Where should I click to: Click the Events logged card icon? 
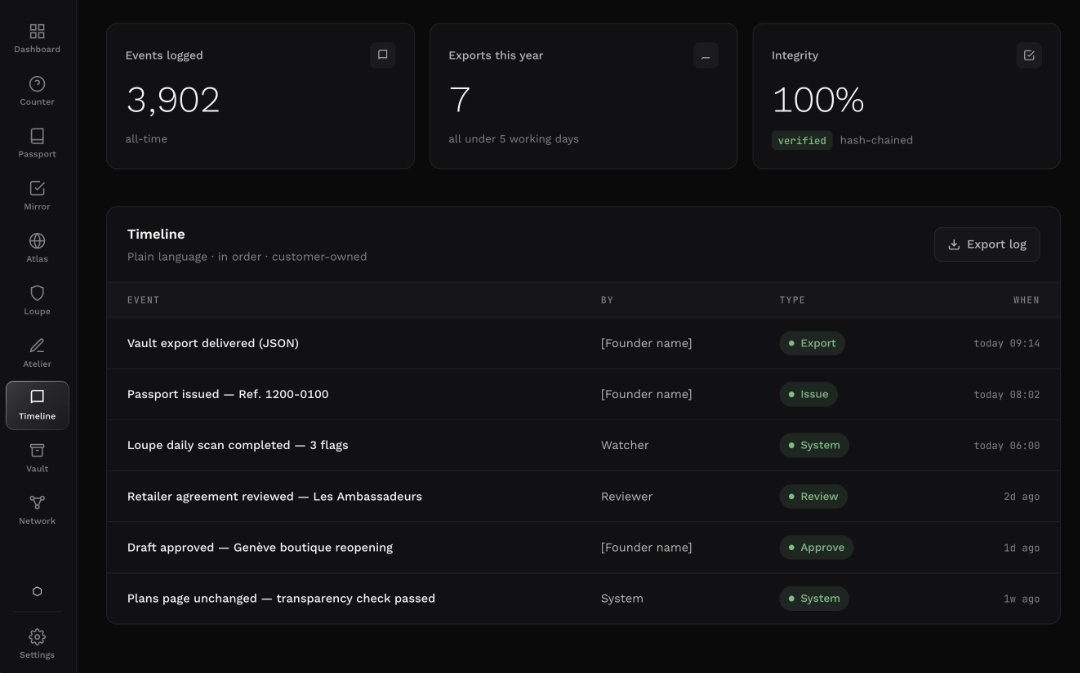[x=382, y=55]
